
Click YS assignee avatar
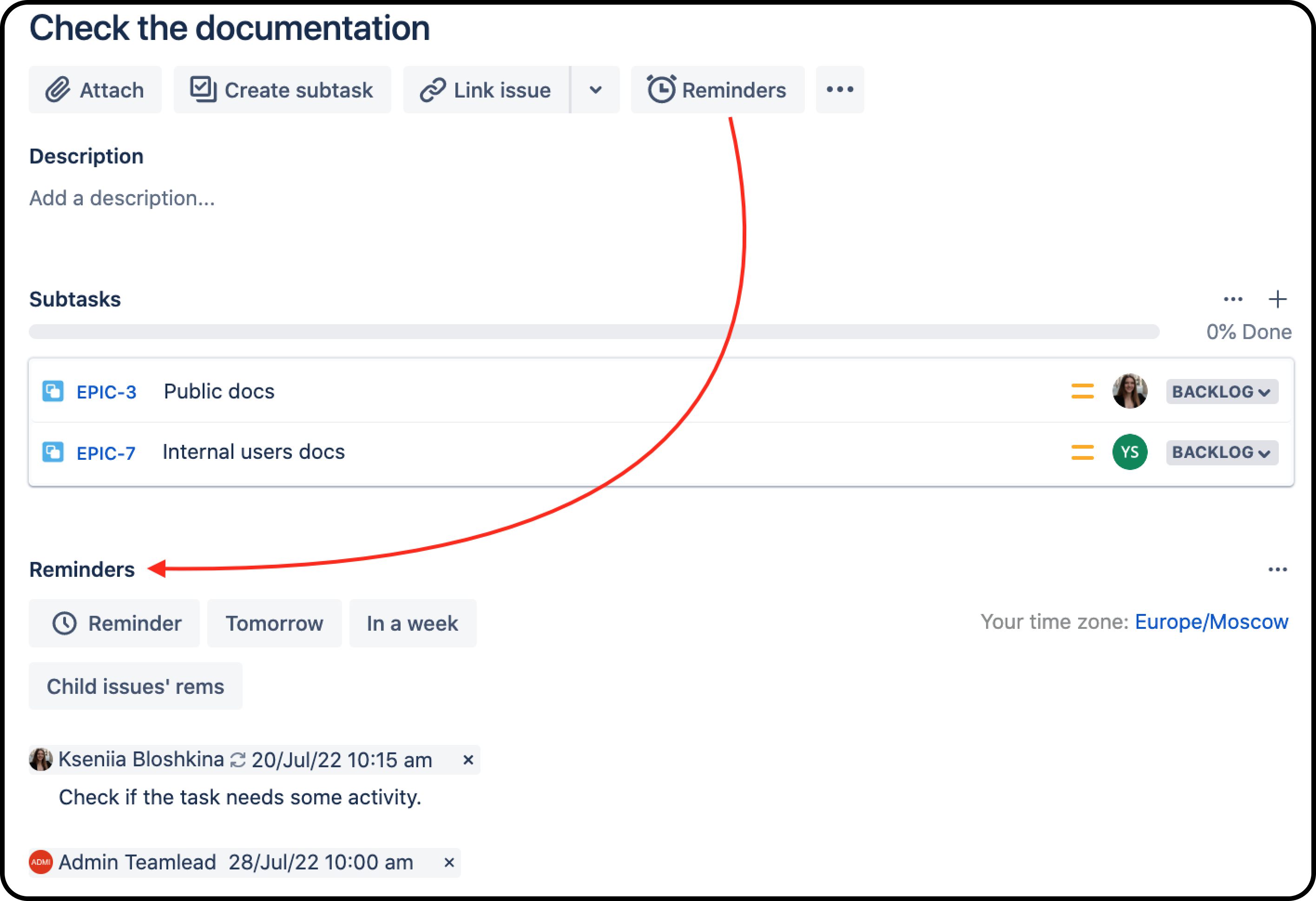(1129, 452)
